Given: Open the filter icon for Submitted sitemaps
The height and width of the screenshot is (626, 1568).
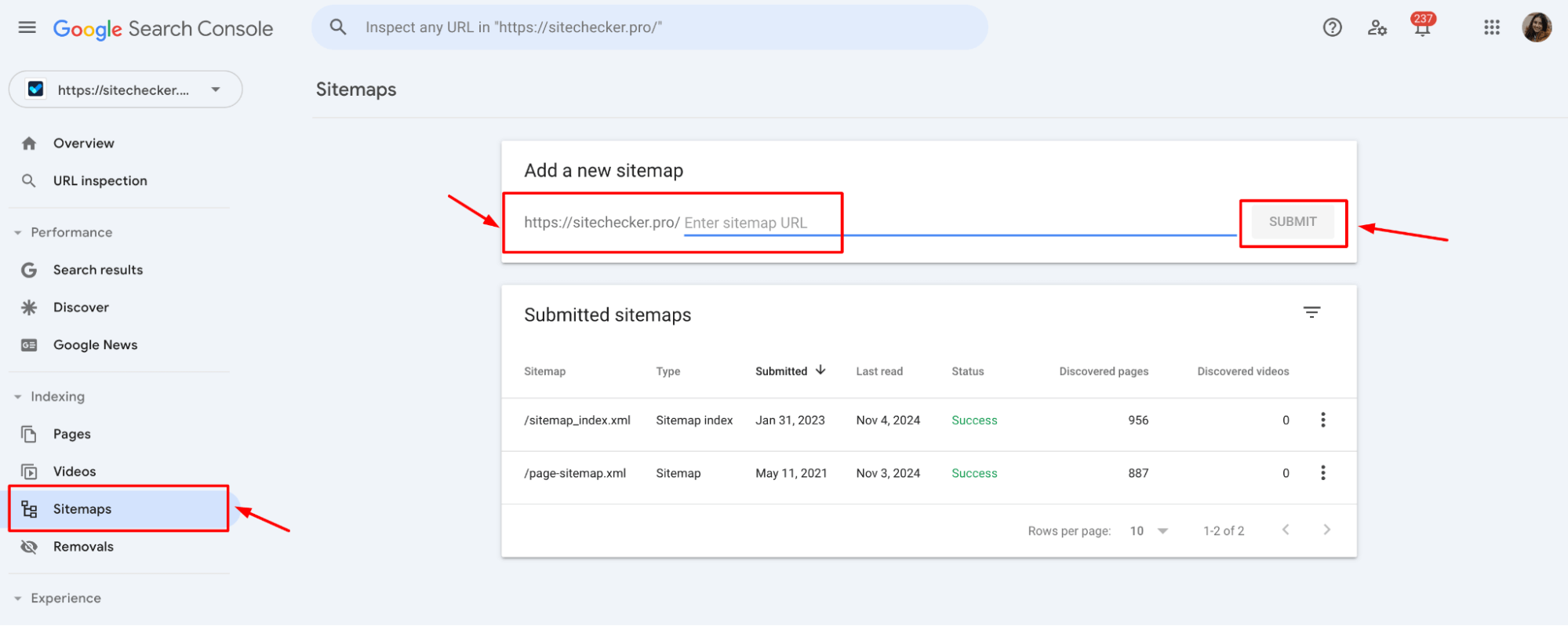Looking at the screenshot, I should tap(1312, 312).
